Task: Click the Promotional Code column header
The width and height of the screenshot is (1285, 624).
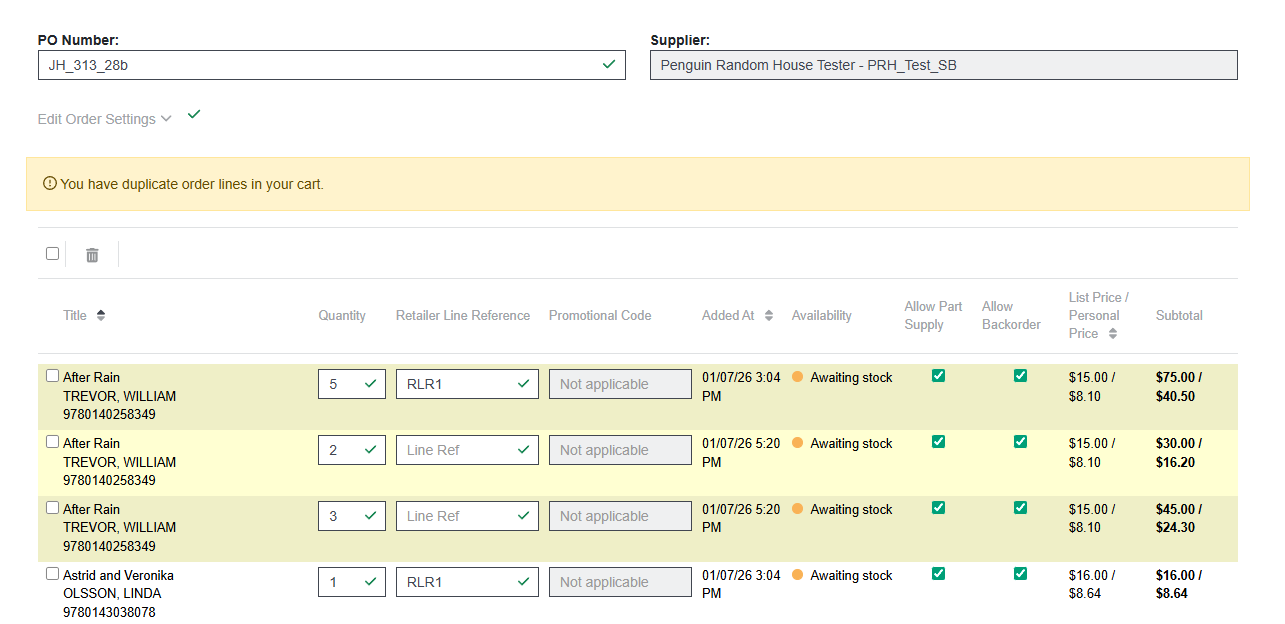Action: [x=600, y=314]
